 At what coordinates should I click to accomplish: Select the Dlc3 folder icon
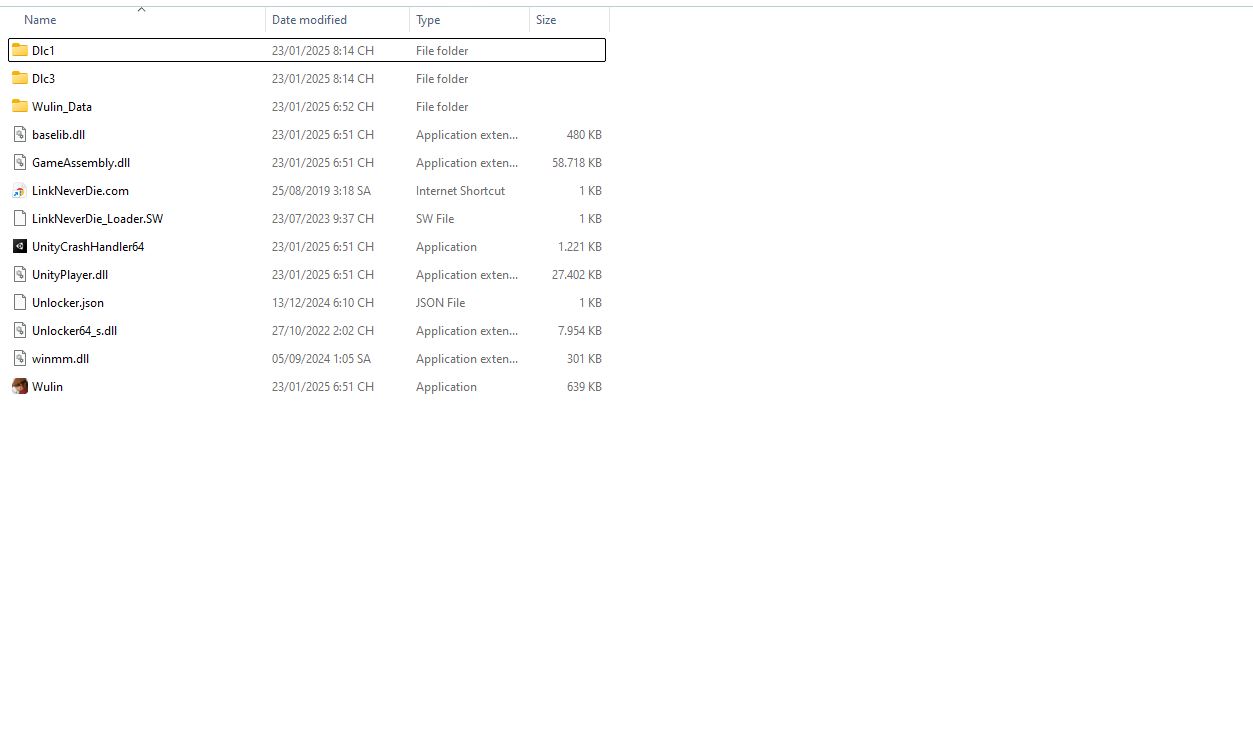click(x=20, y=78)
